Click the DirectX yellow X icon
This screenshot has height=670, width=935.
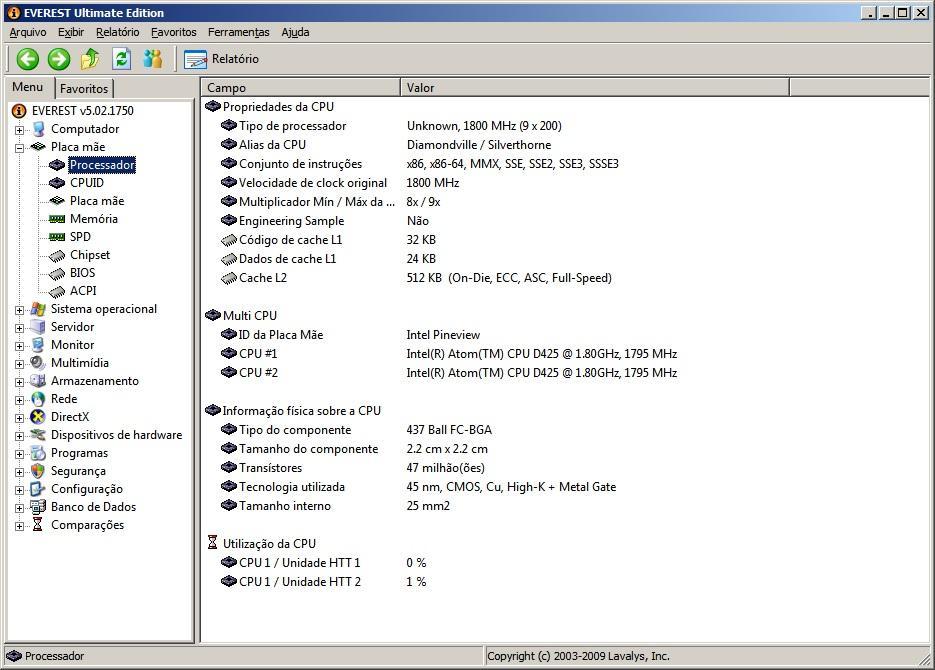tap(38, 417)
